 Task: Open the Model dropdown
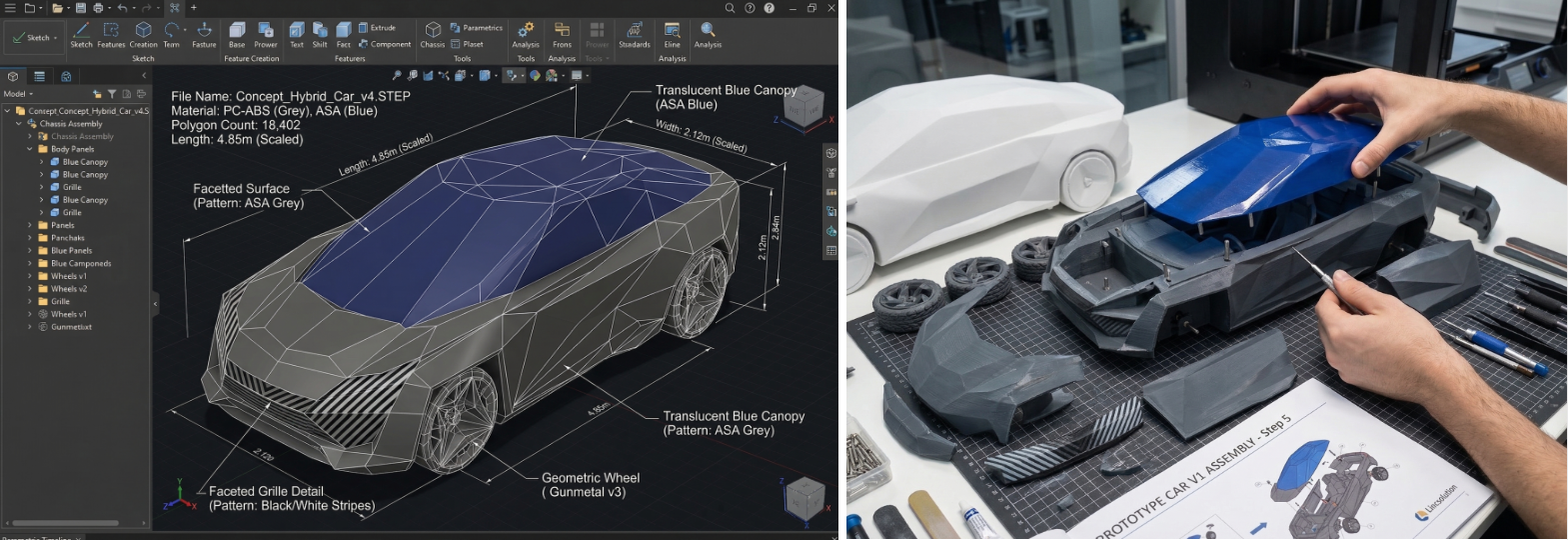18,94
